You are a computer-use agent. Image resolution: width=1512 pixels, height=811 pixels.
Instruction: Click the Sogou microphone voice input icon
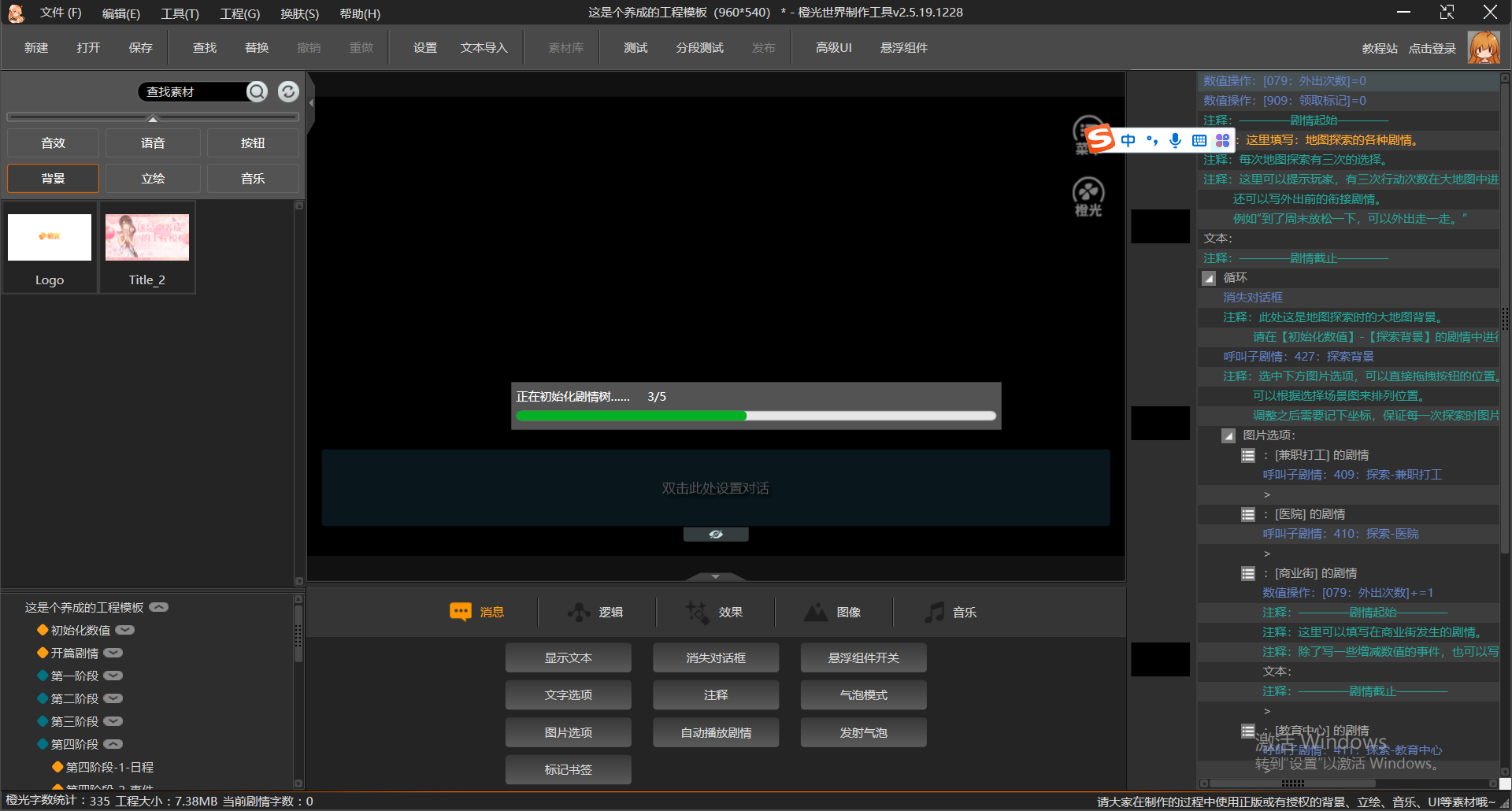(x=1175, y=140)
